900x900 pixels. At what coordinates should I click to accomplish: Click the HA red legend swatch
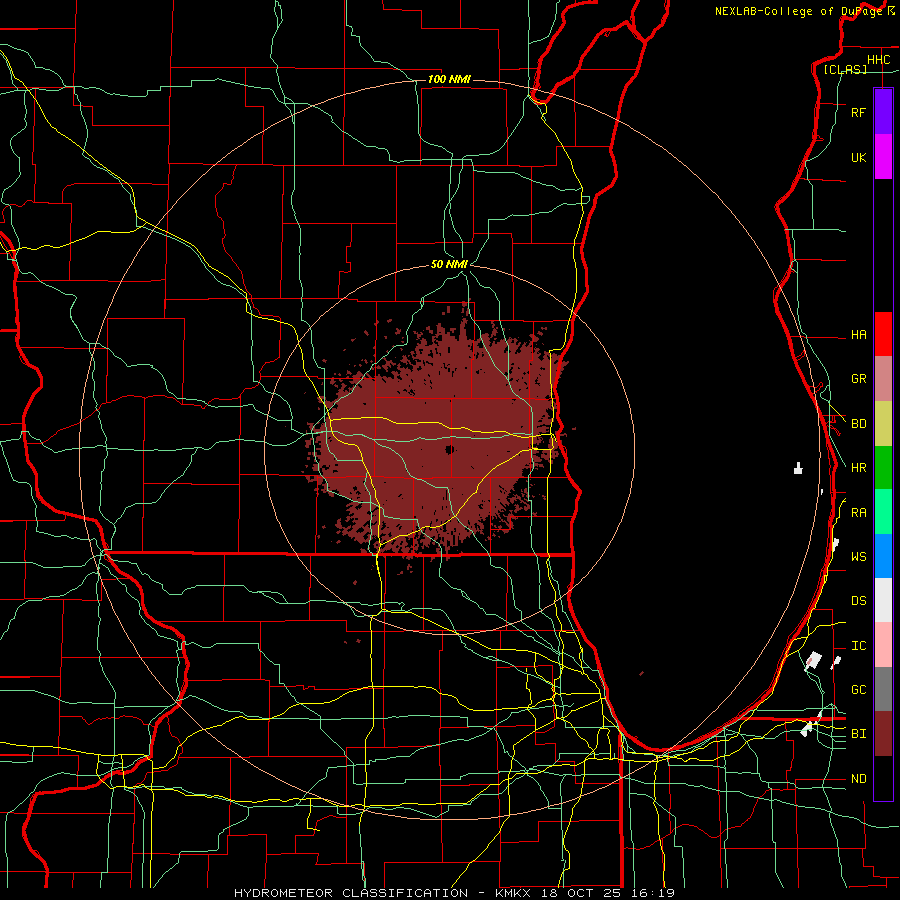[x=883, y=334]
